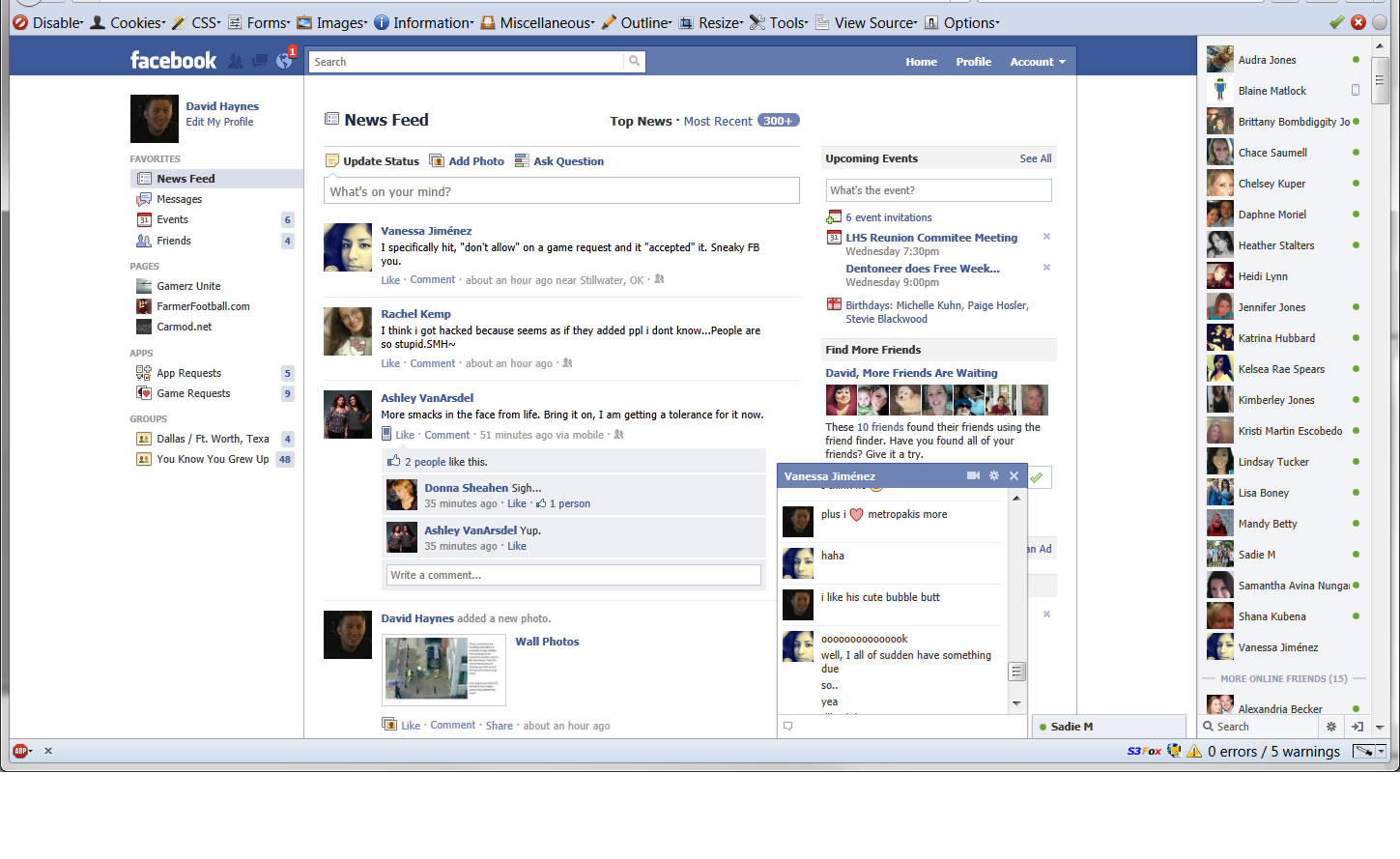Open the mobile phone icon next to Blaine Matlock
1400x859 pixels.
(1356, 90)
